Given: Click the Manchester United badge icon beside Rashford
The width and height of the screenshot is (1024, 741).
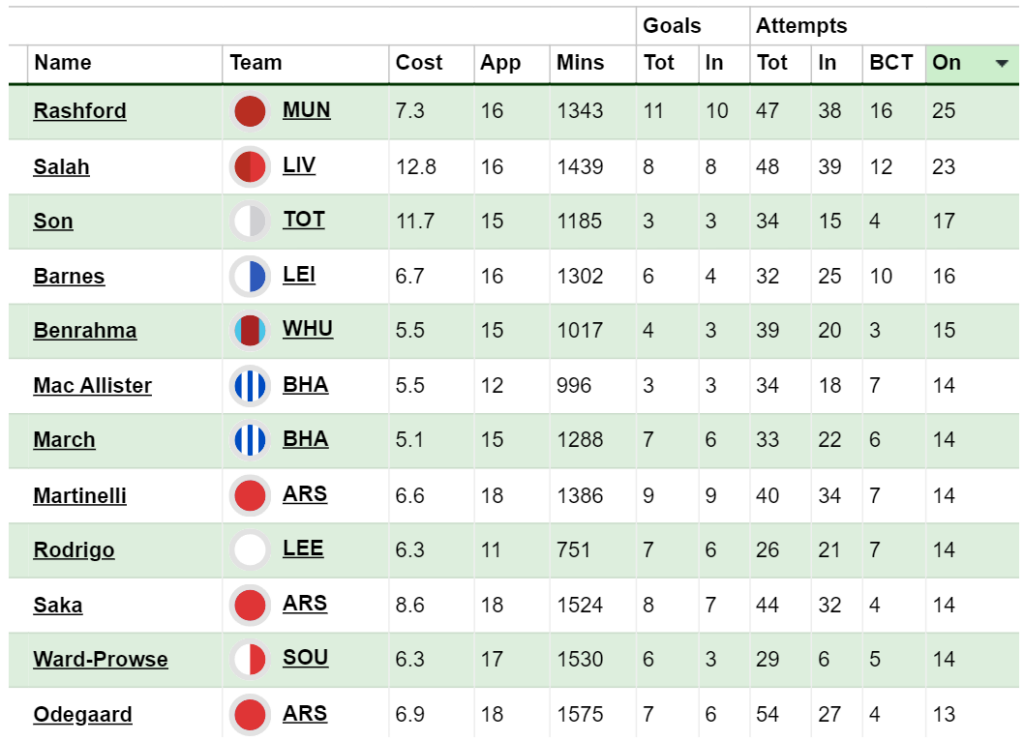Looking at the screenshot, I should coord(249,111).
